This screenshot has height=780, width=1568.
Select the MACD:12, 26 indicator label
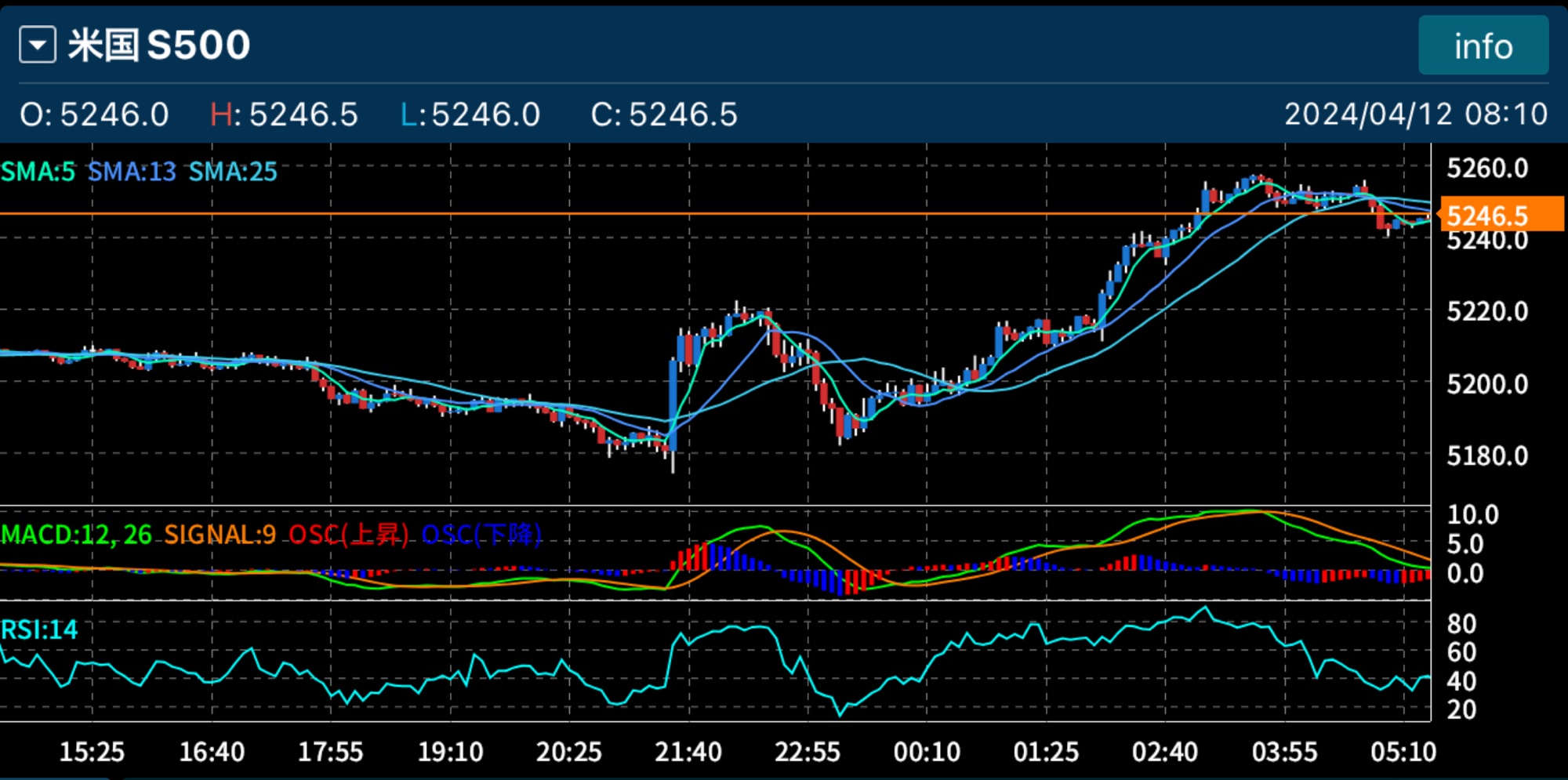pos(76,535)
